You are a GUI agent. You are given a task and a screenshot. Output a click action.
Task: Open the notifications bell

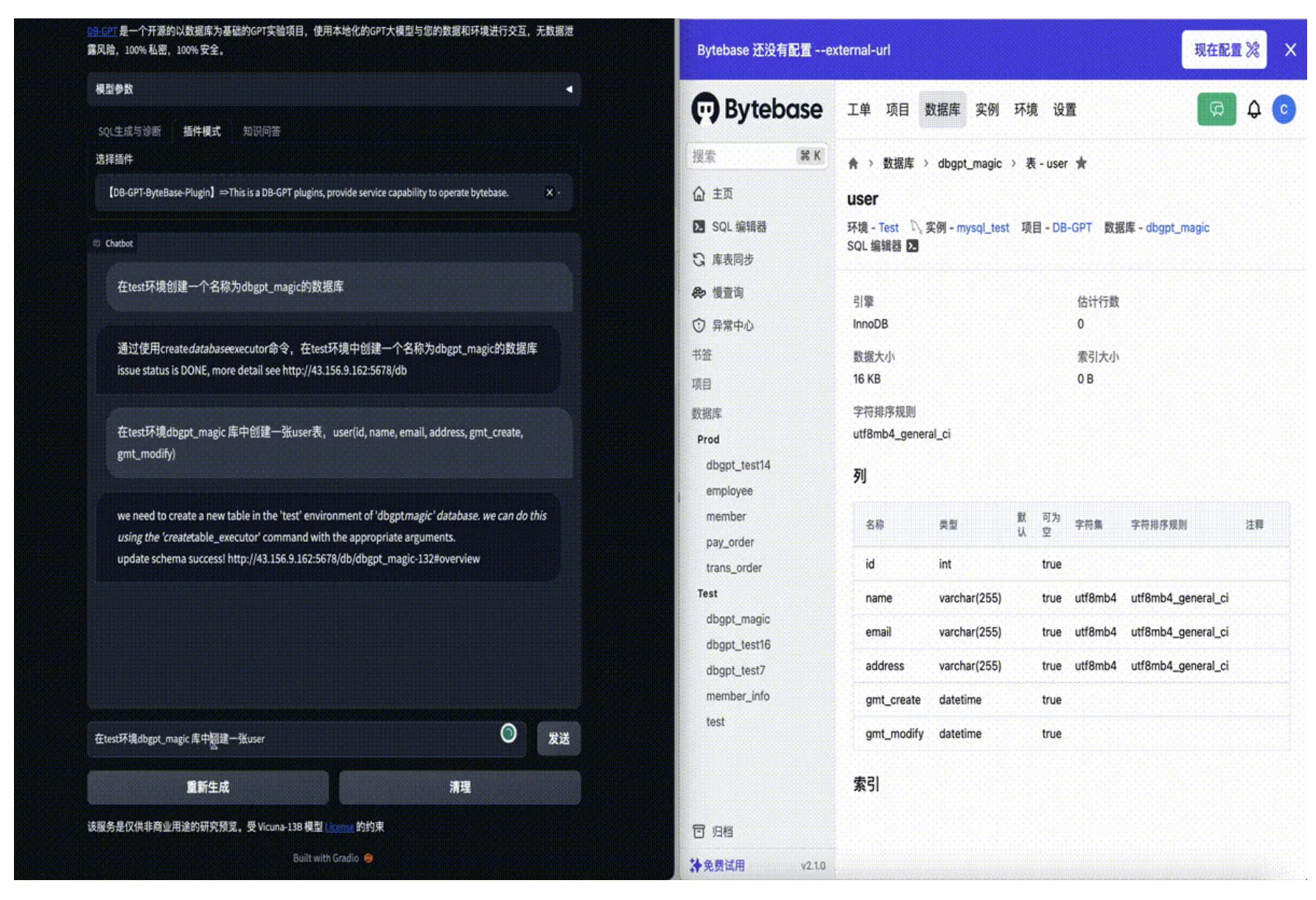(1253, 109)
